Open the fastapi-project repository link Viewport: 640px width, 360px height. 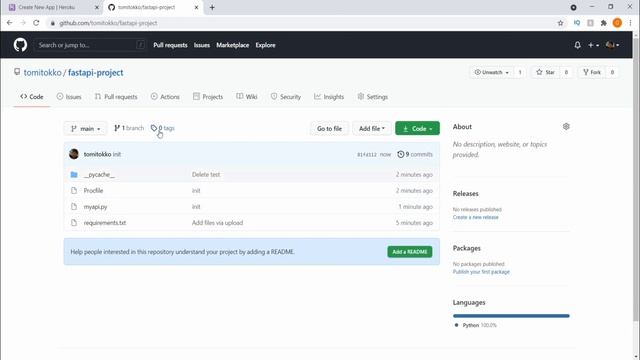pyautogui.click(x=96, y=73)
